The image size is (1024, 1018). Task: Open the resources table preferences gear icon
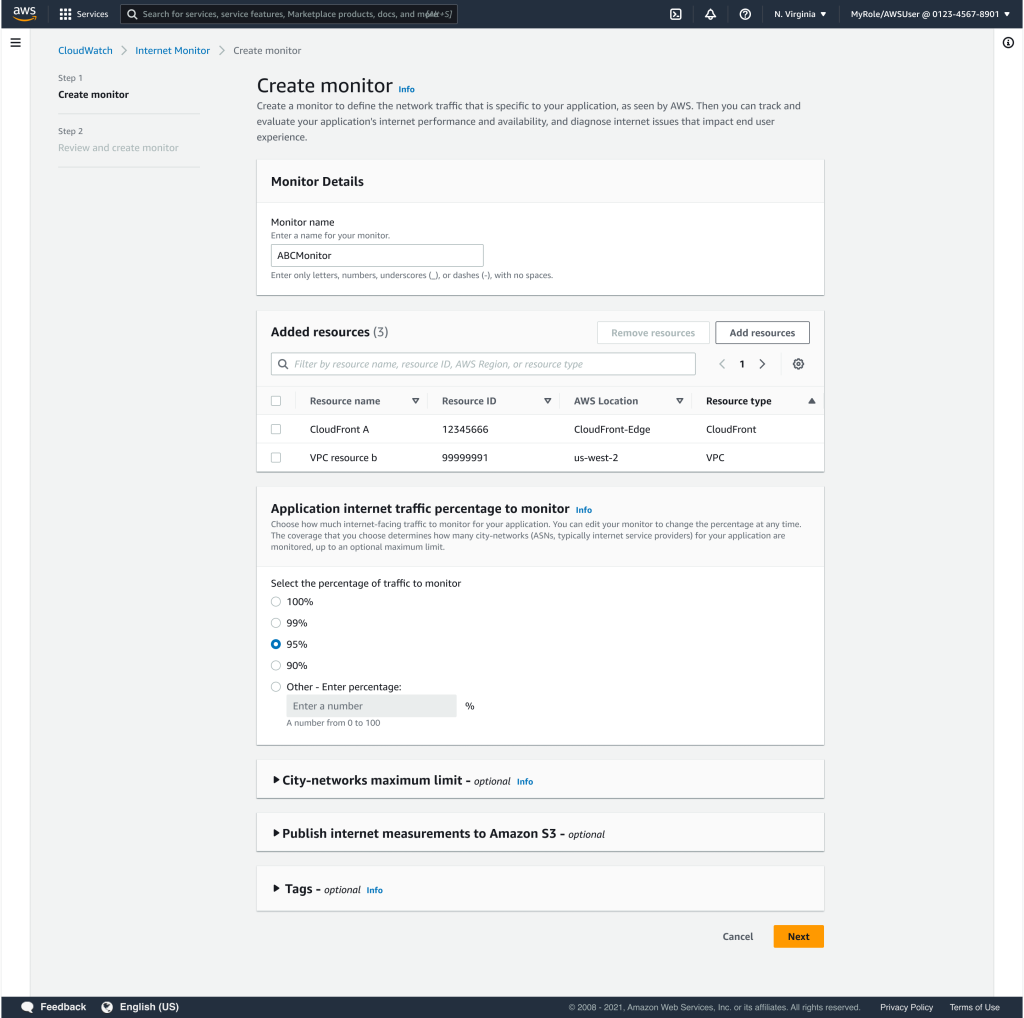[x=798, y=363]
